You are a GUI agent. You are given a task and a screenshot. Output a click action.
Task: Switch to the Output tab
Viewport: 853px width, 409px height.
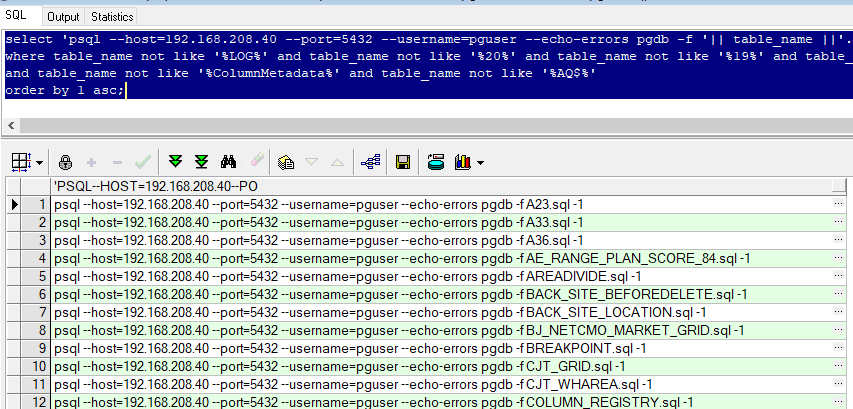pyautogui.click(x=63, y=17)
